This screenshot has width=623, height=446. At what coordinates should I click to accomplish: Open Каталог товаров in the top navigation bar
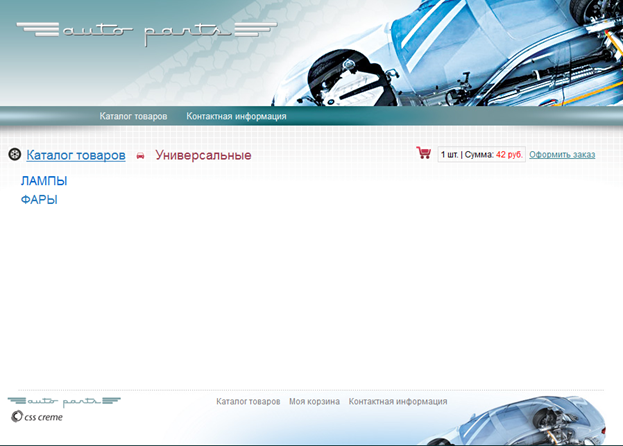tap(133, 116)
